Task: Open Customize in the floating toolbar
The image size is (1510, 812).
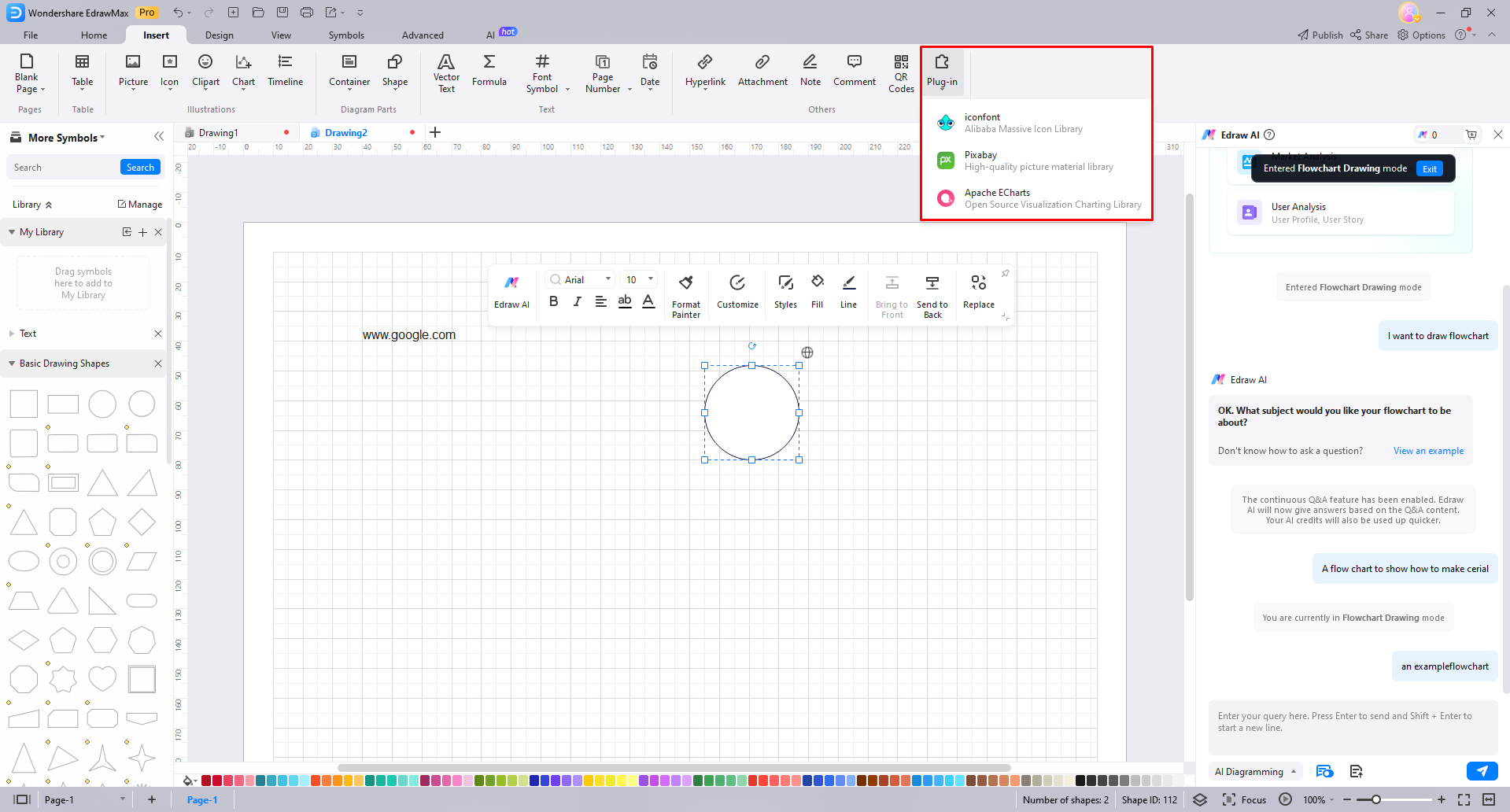Action: click(x=737, y=291)
